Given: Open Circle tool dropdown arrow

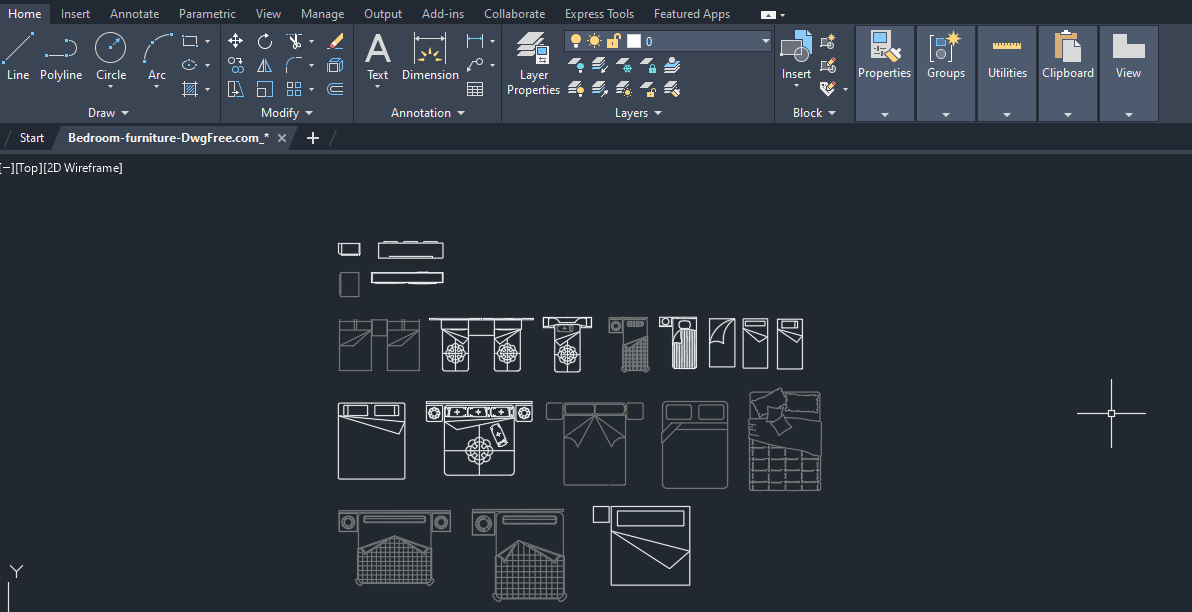Looking at the screenshot, I should click(x=111, y=87).
